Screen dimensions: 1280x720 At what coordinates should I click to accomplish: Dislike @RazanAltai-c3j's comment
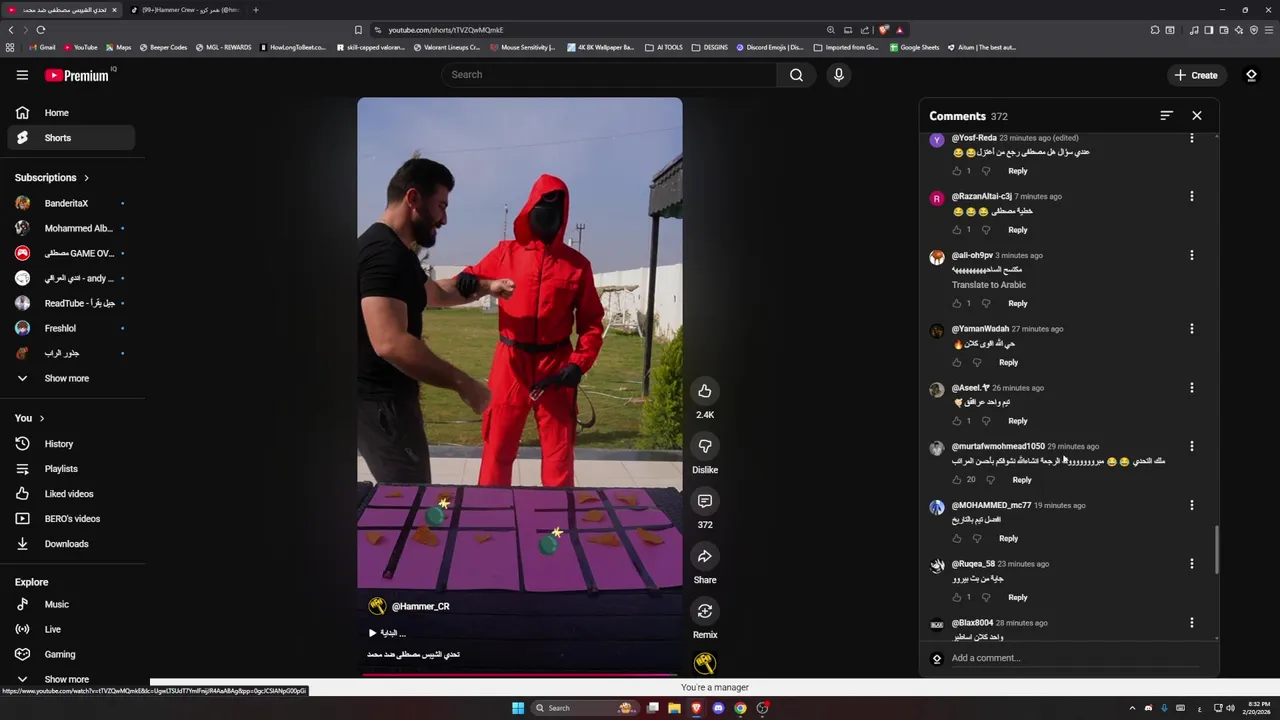tap(986, 230)
